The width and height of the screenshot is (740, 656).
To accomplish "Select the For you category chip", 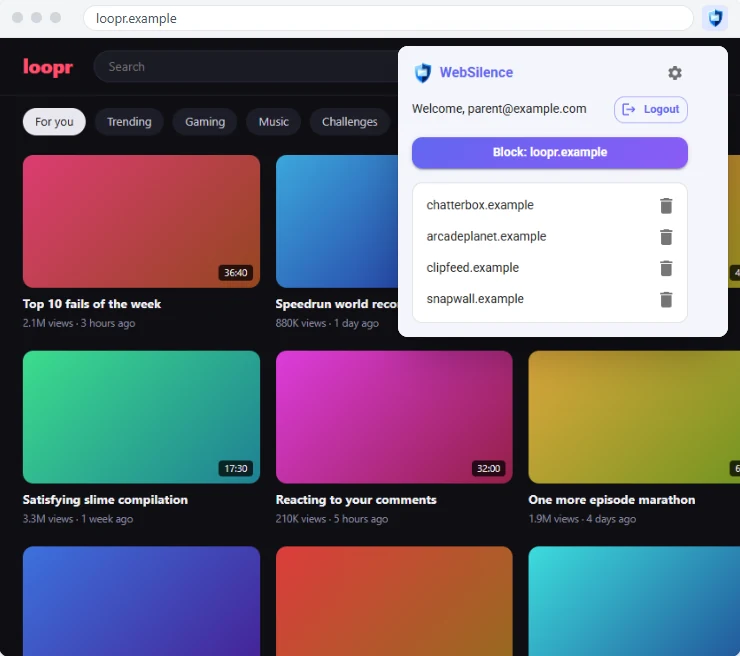I will tap(54, 122).
